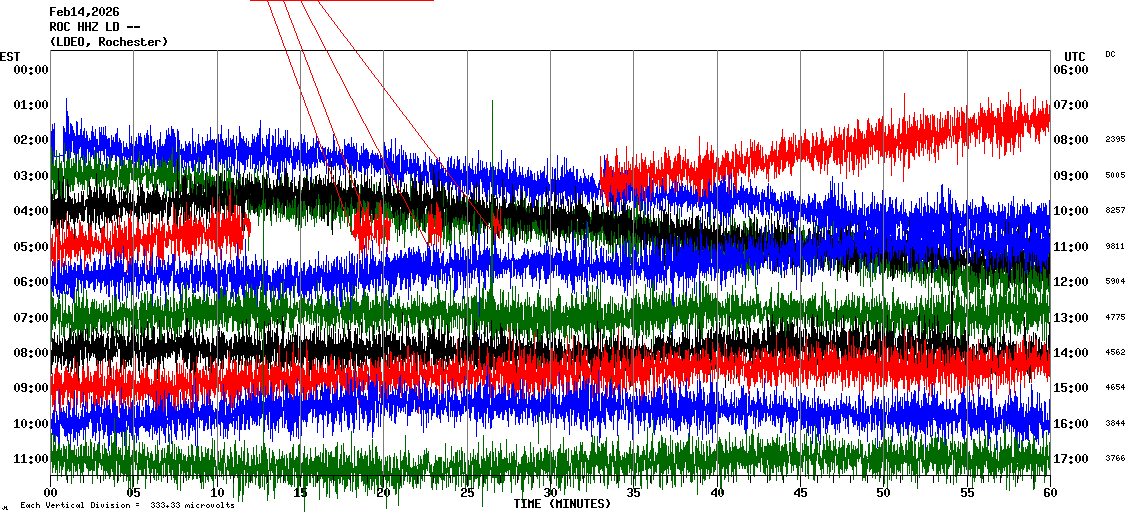Screen dimensions: 1130x519
Task: Click the 15 minute axis tick
Action: coord(300,493)
